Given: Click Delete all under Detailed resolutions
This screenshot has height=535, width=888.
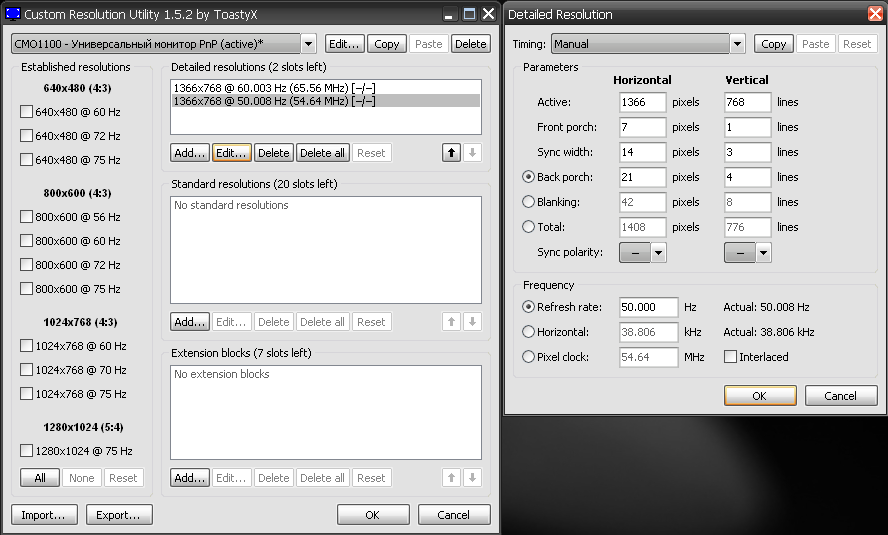Looking at the screenshot, I should coord(322,153).
